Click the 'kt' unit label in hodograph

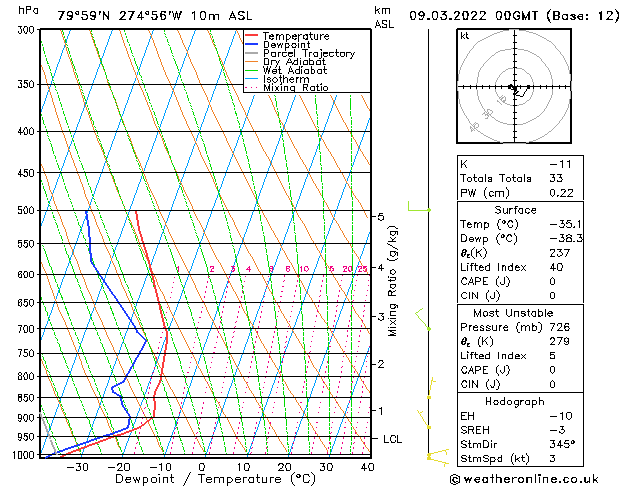pos(465,36)
